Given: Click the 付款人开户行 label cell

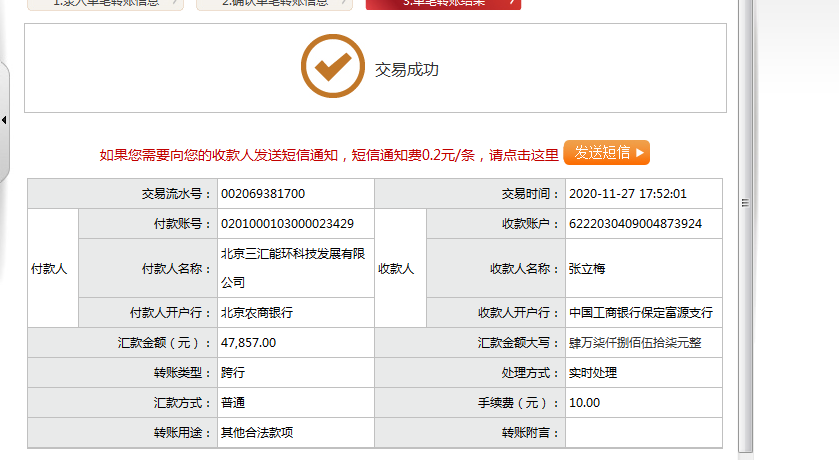Looking at the screenshot, I should click(148, 312).
